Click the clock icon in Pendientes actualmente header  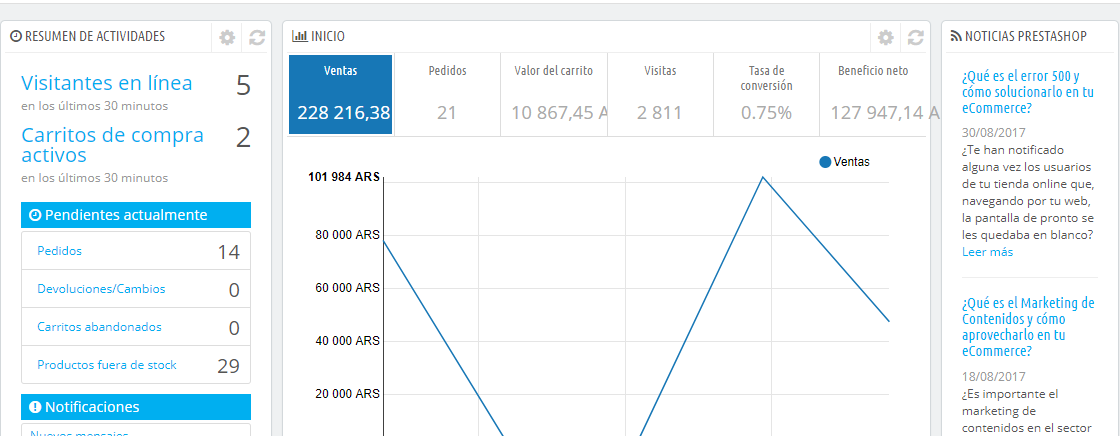tap(35, 215)
